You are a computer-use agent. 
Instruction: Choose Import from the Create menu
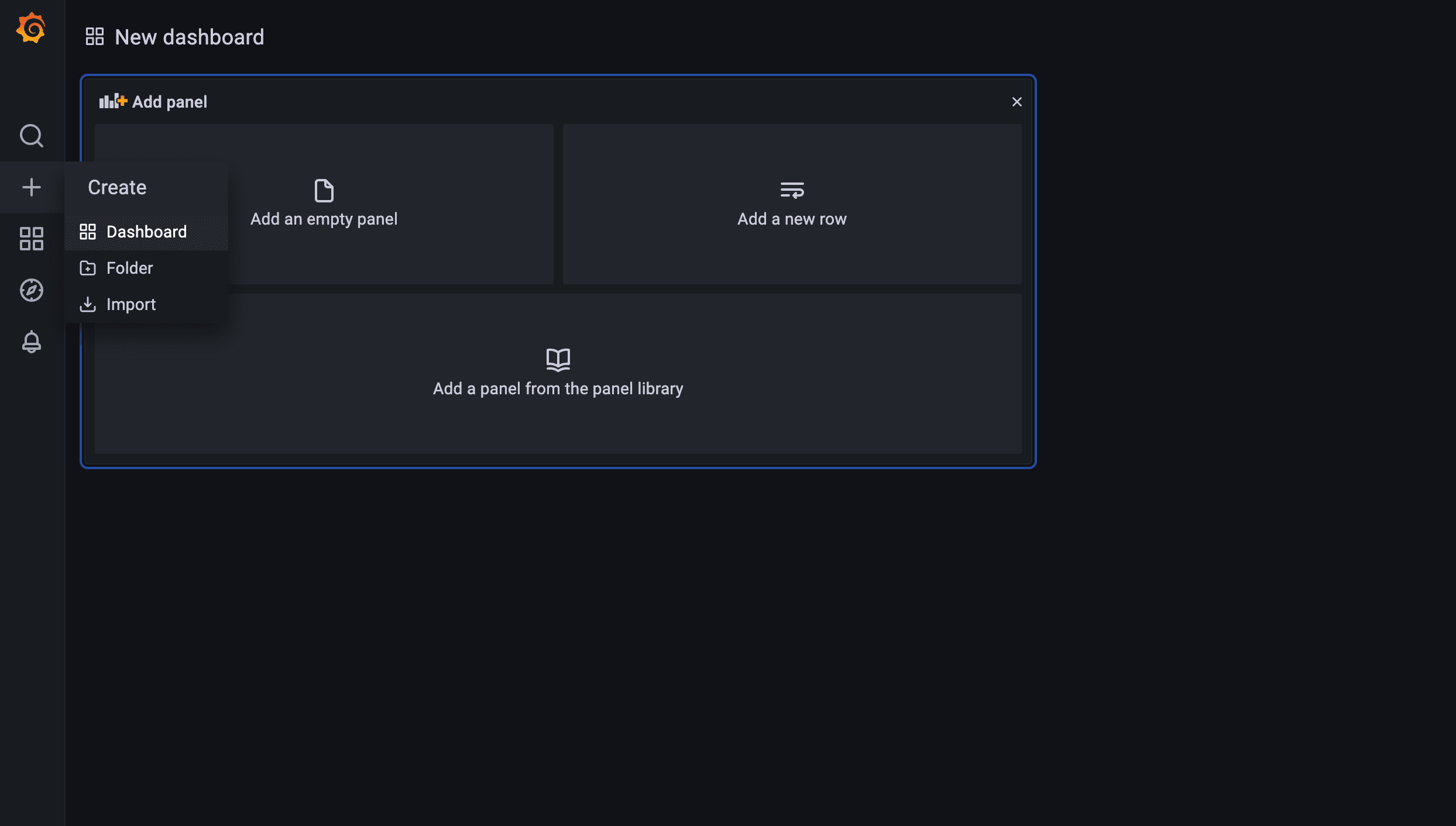pos(131,304)
